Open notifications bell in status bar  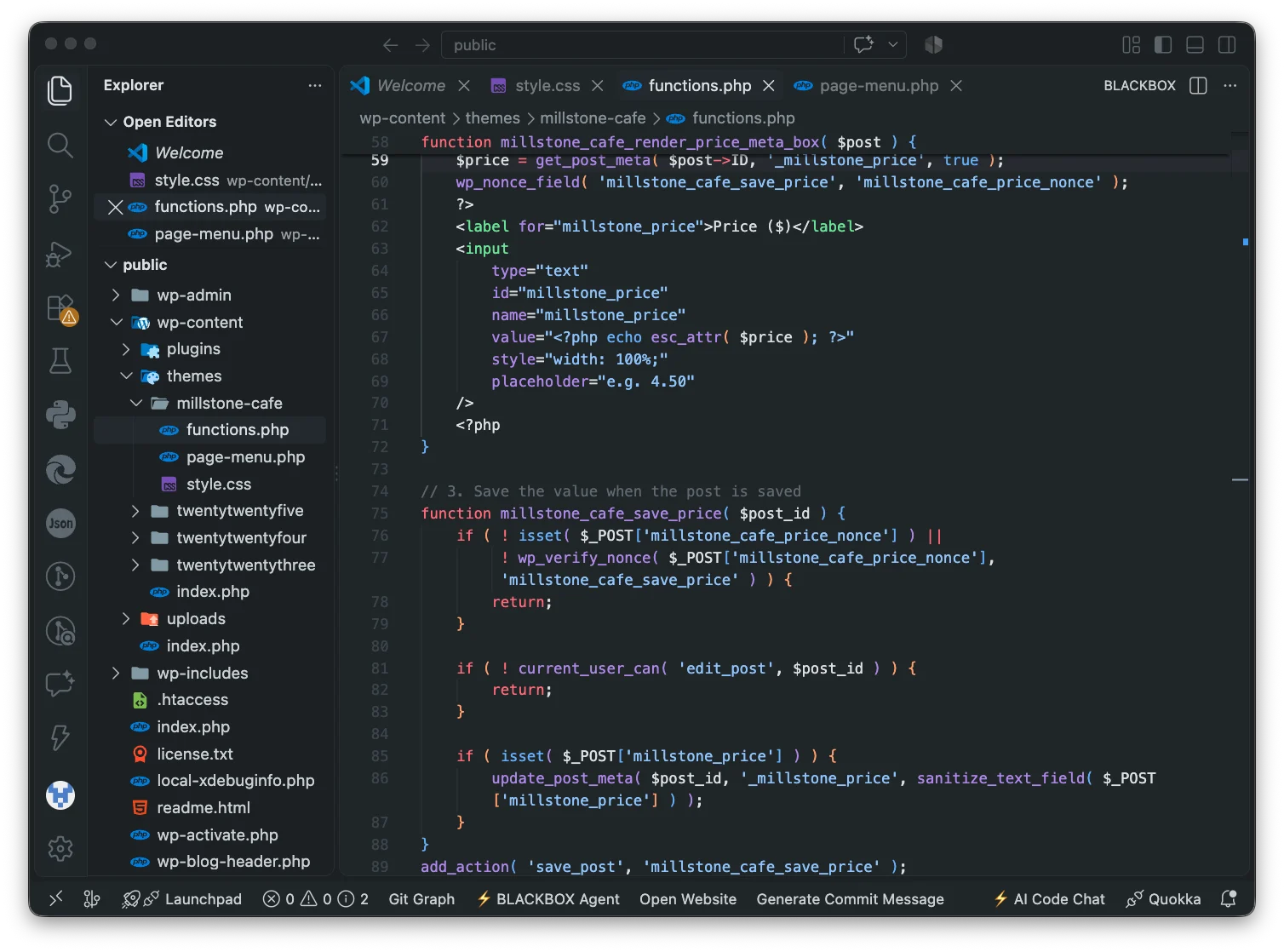pos(1228,898)
